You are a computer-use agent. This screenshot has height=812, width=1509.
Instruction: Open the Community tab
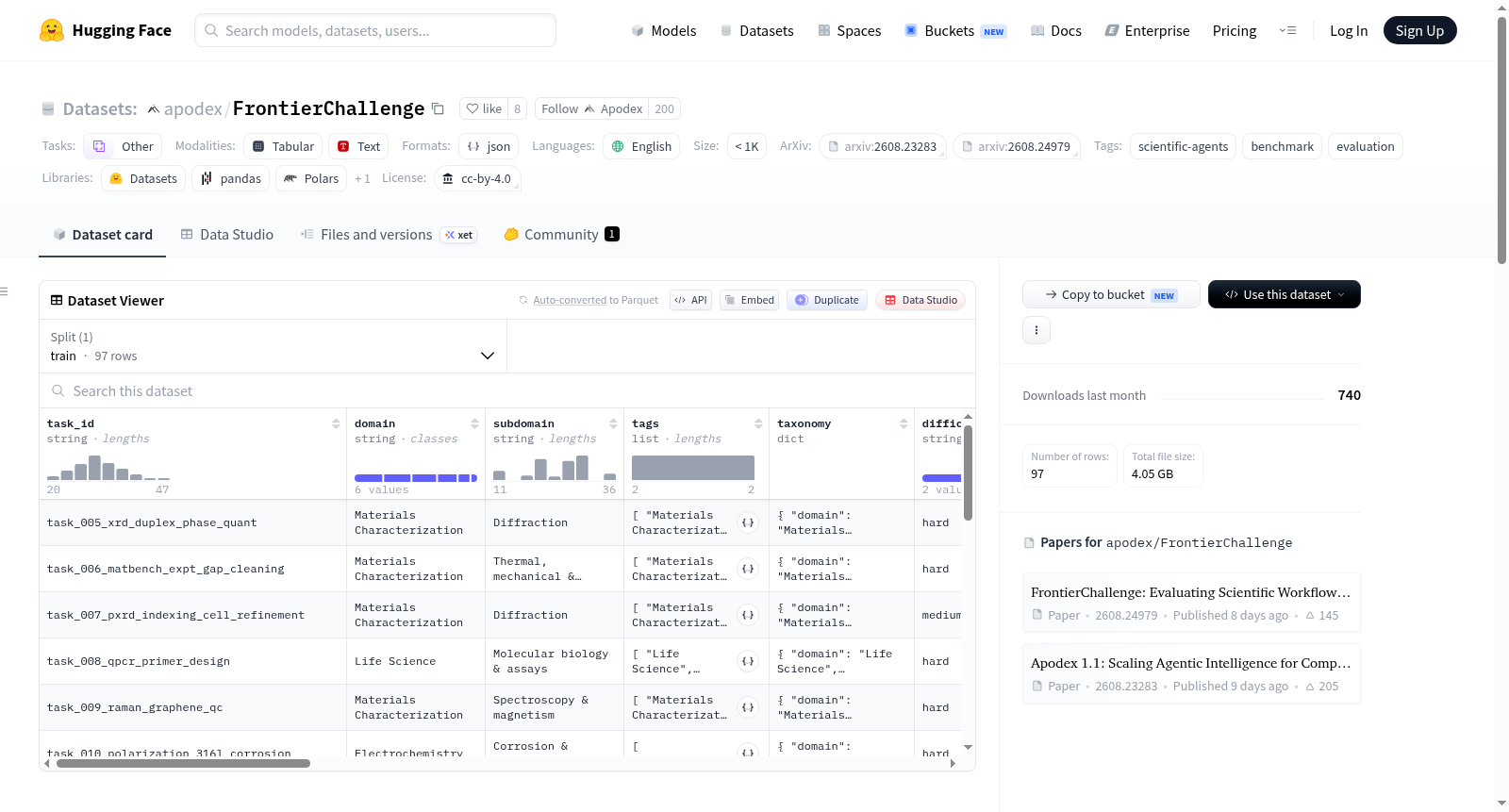561,234
